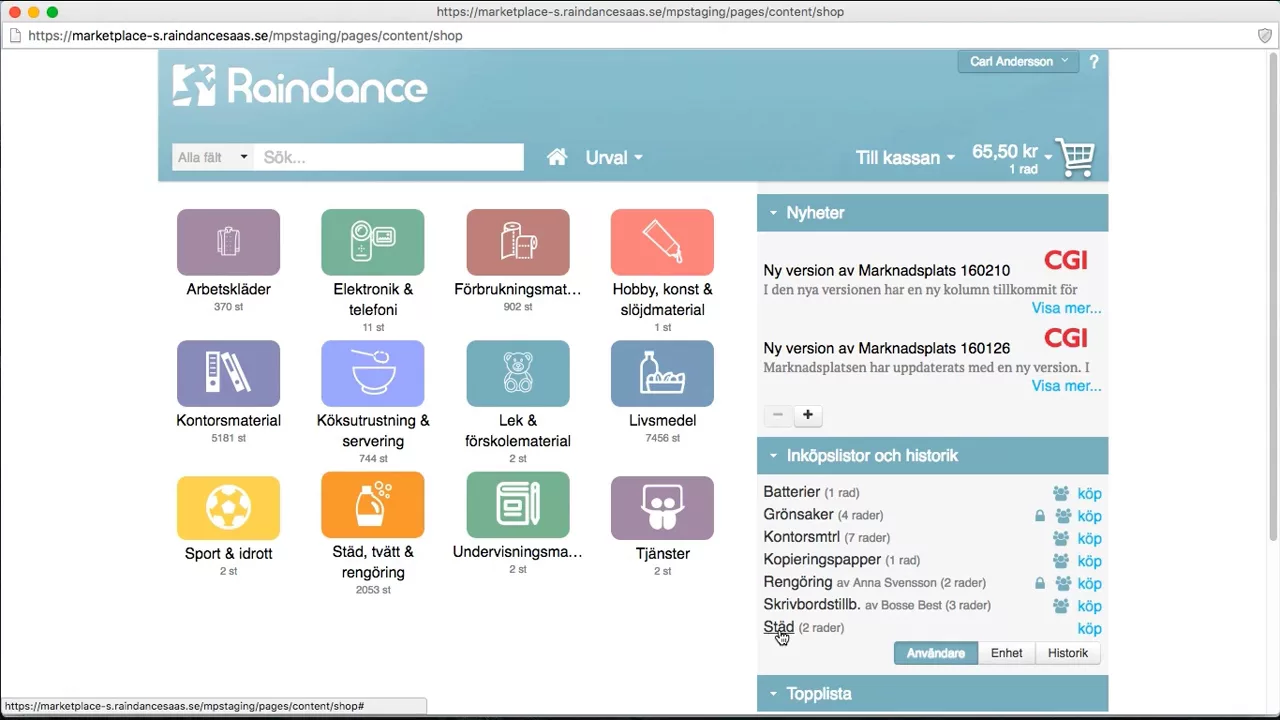Image resolution: width=1280 pixels, height=720 pixels.
Task: Click the Sport & idrott soccer ball icon
Action: (228, 507)
